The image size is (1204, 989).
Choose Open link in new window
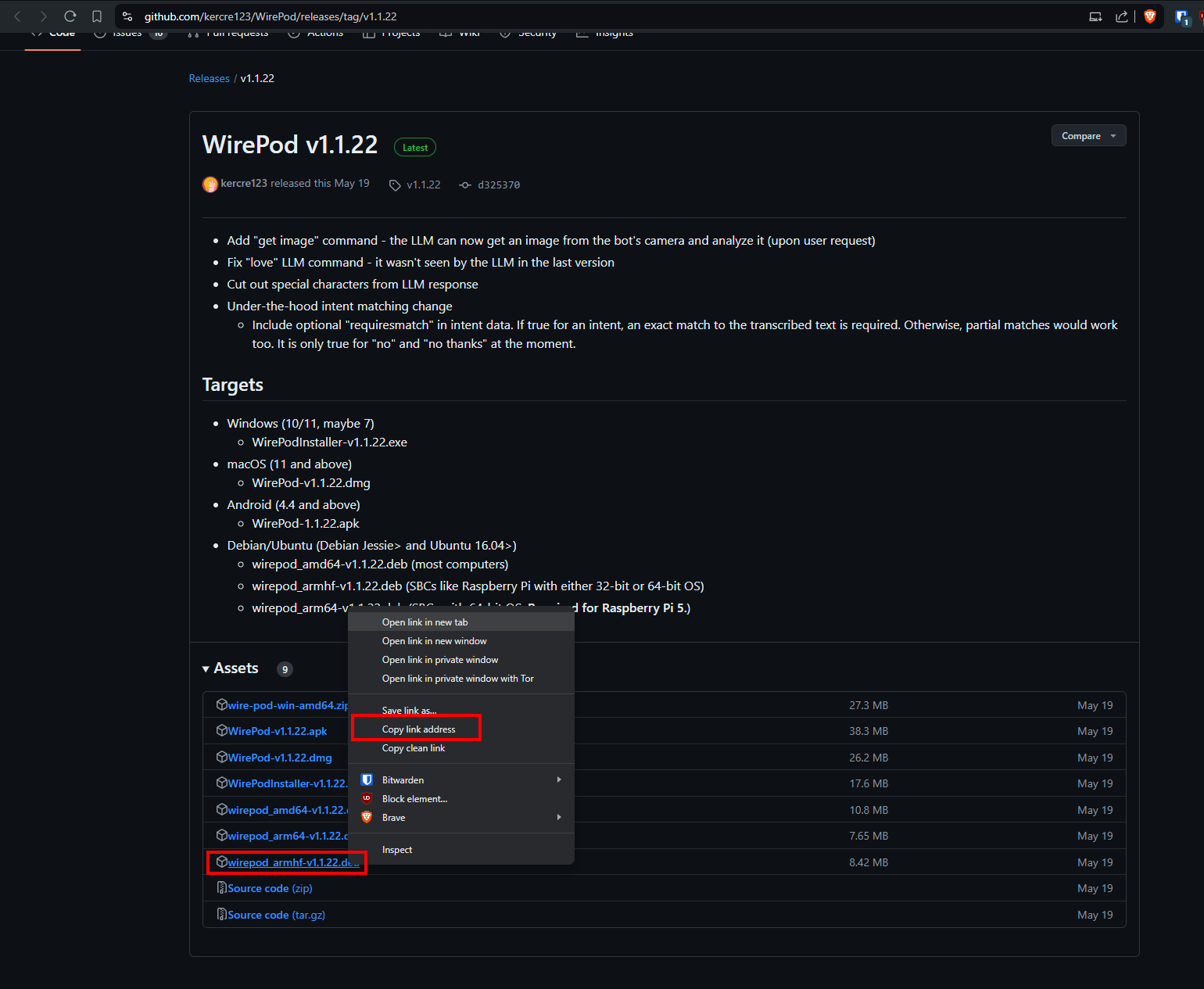point(461,641)
